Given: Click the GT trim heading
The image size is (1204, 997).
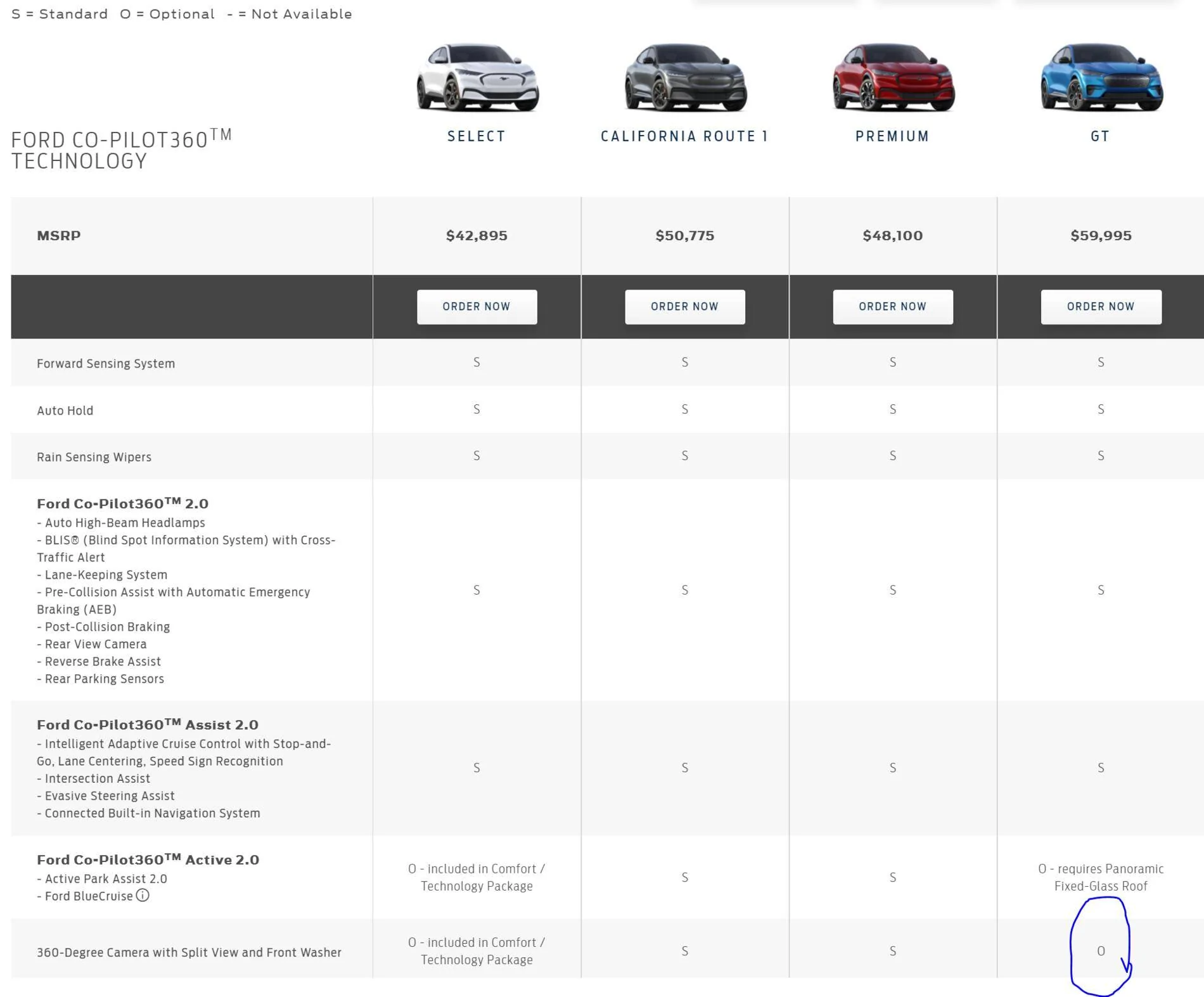Looking at the screenshot, I should [1100, 136].
